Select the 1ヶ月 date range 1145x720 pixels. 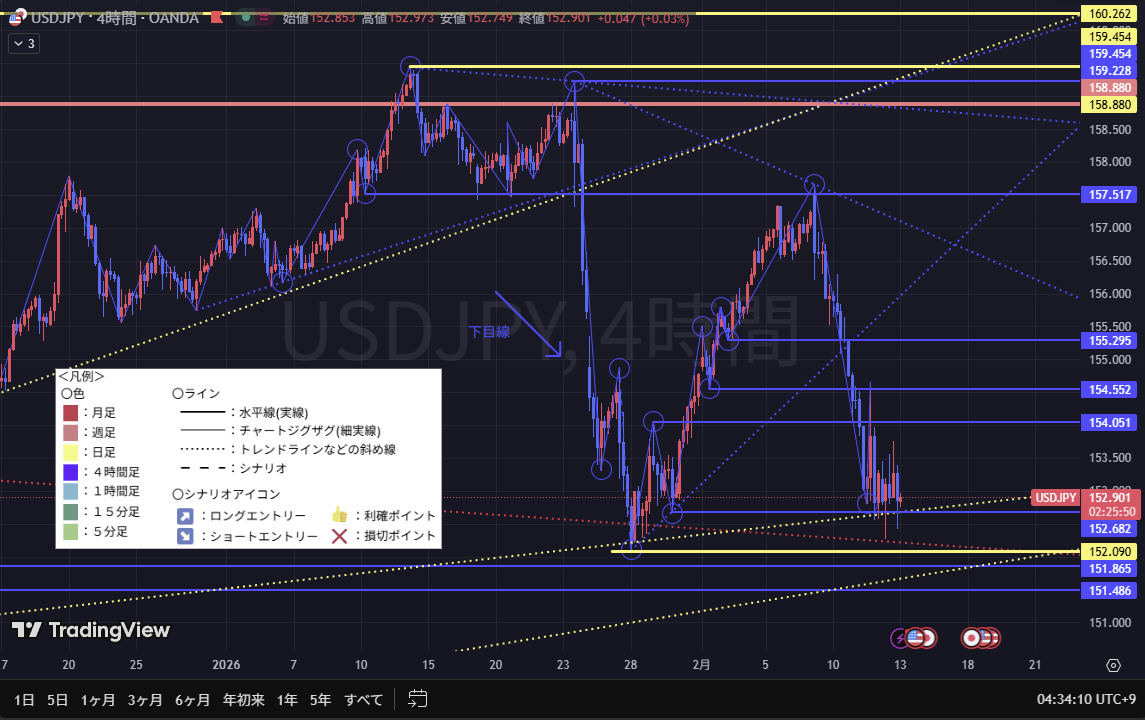[98, 699]
